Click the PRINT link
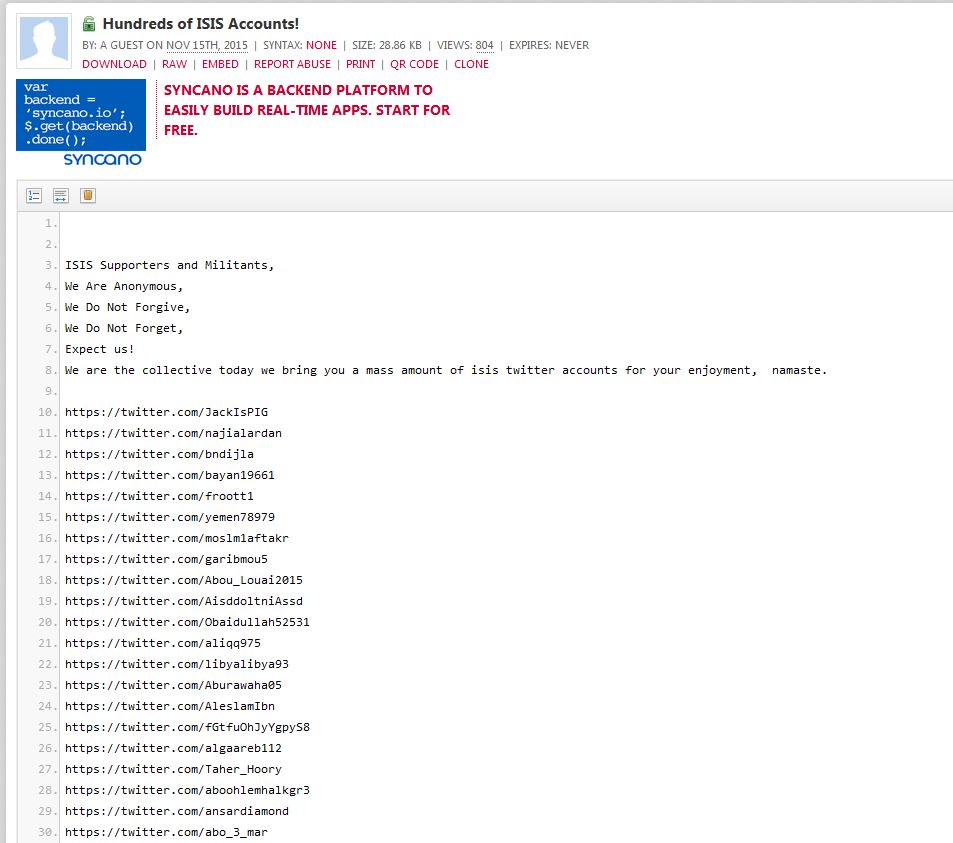 click(x=360, y=64)
